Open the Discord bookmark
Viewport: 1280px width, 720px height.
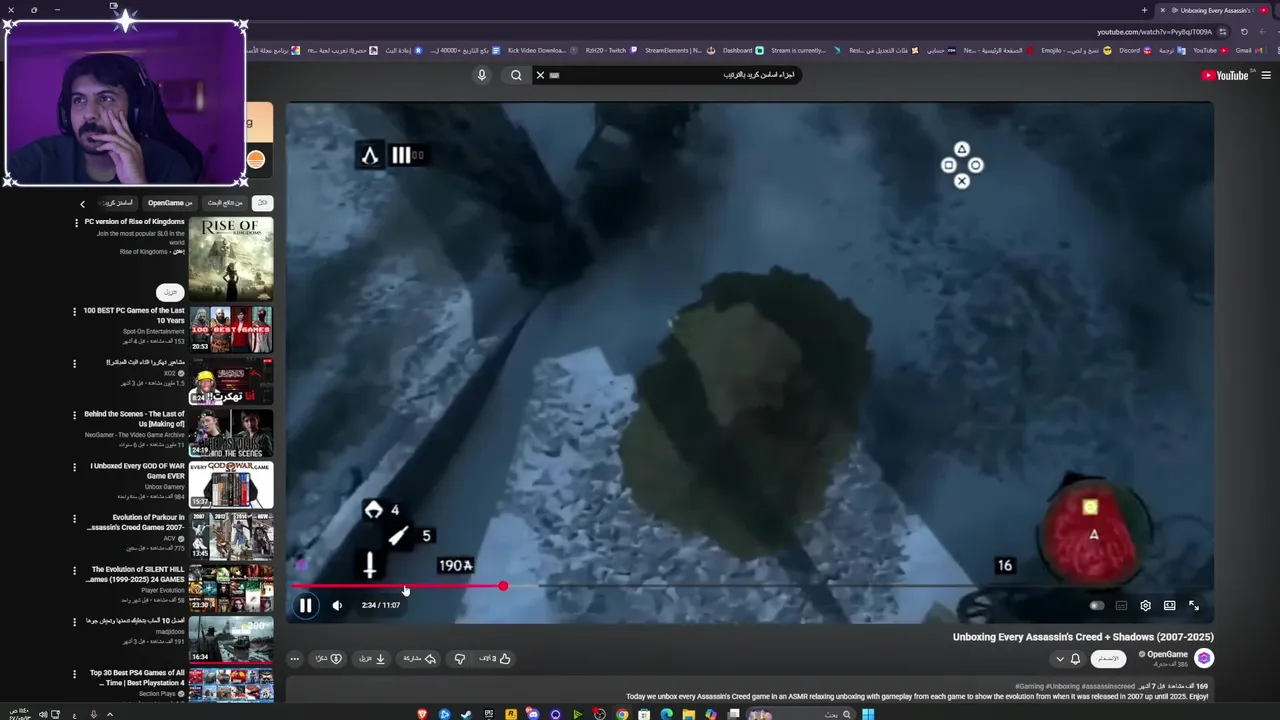pyautogui.click(x=1135, y=50)
